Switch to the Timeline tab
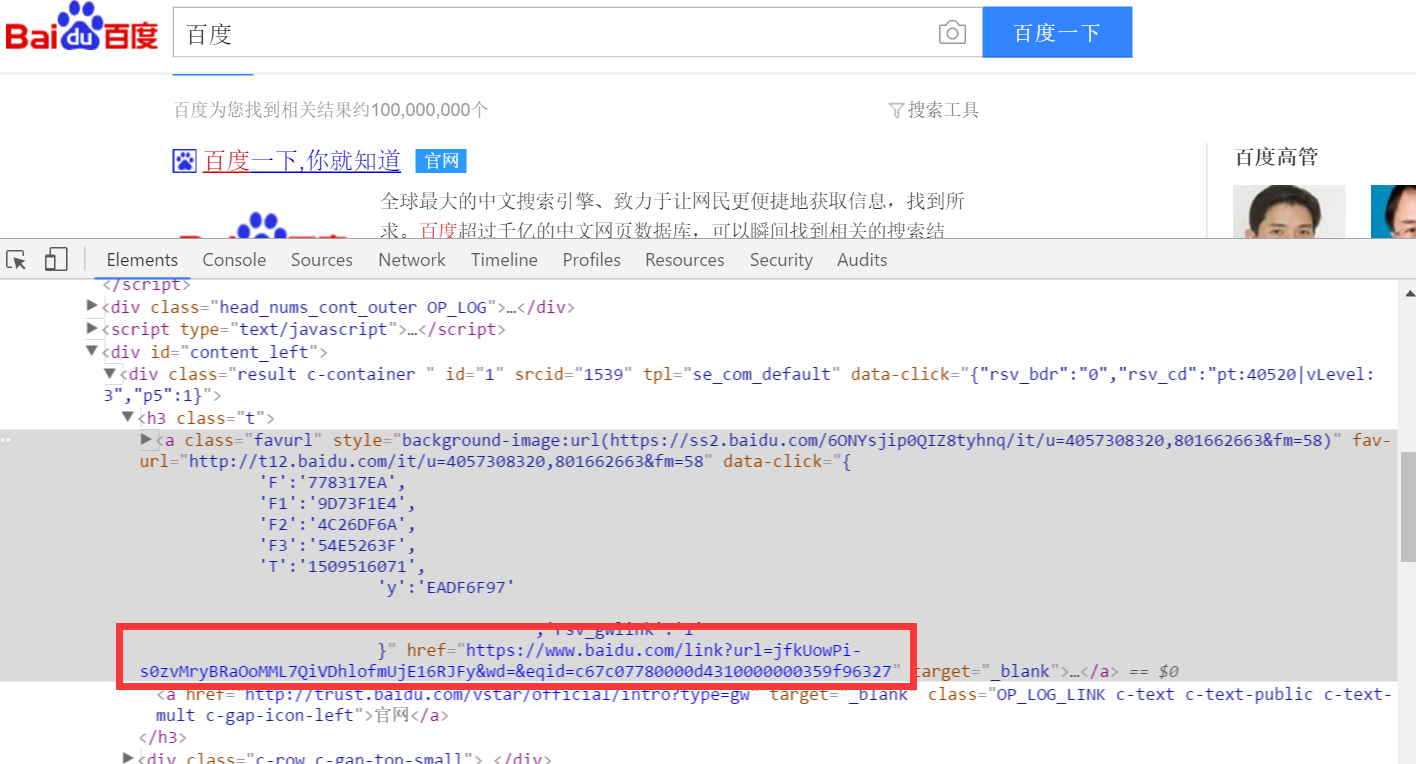This screenshot has height=764, width=1416. 504,260
